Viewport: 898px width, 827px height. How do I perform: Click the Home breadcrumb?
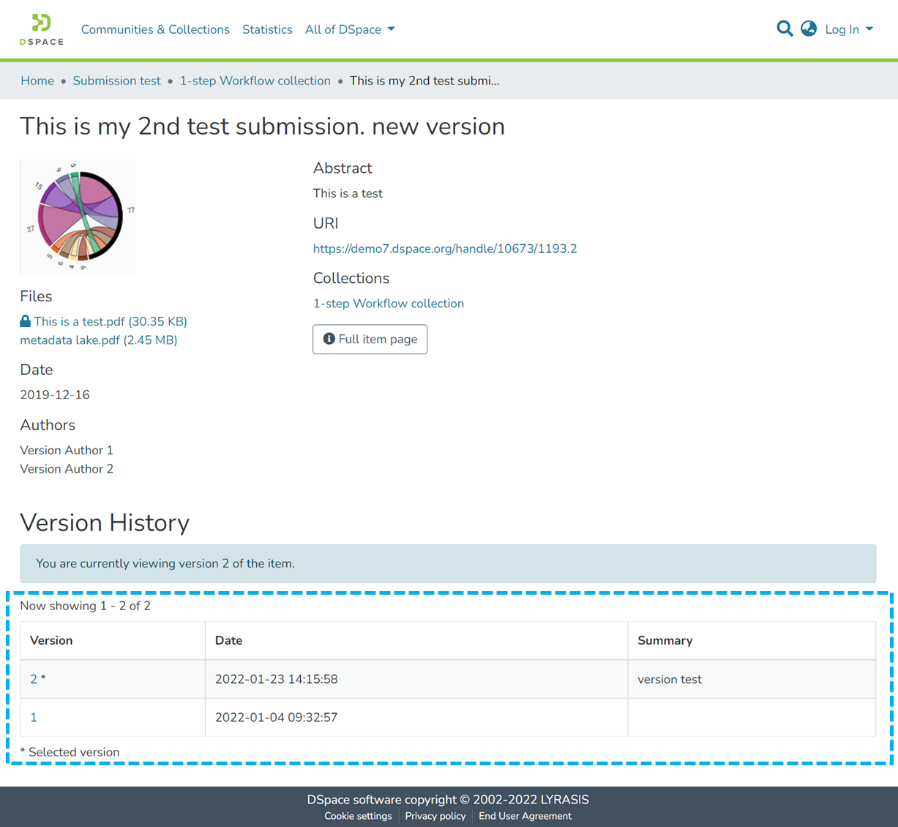(x=37, y=81)
